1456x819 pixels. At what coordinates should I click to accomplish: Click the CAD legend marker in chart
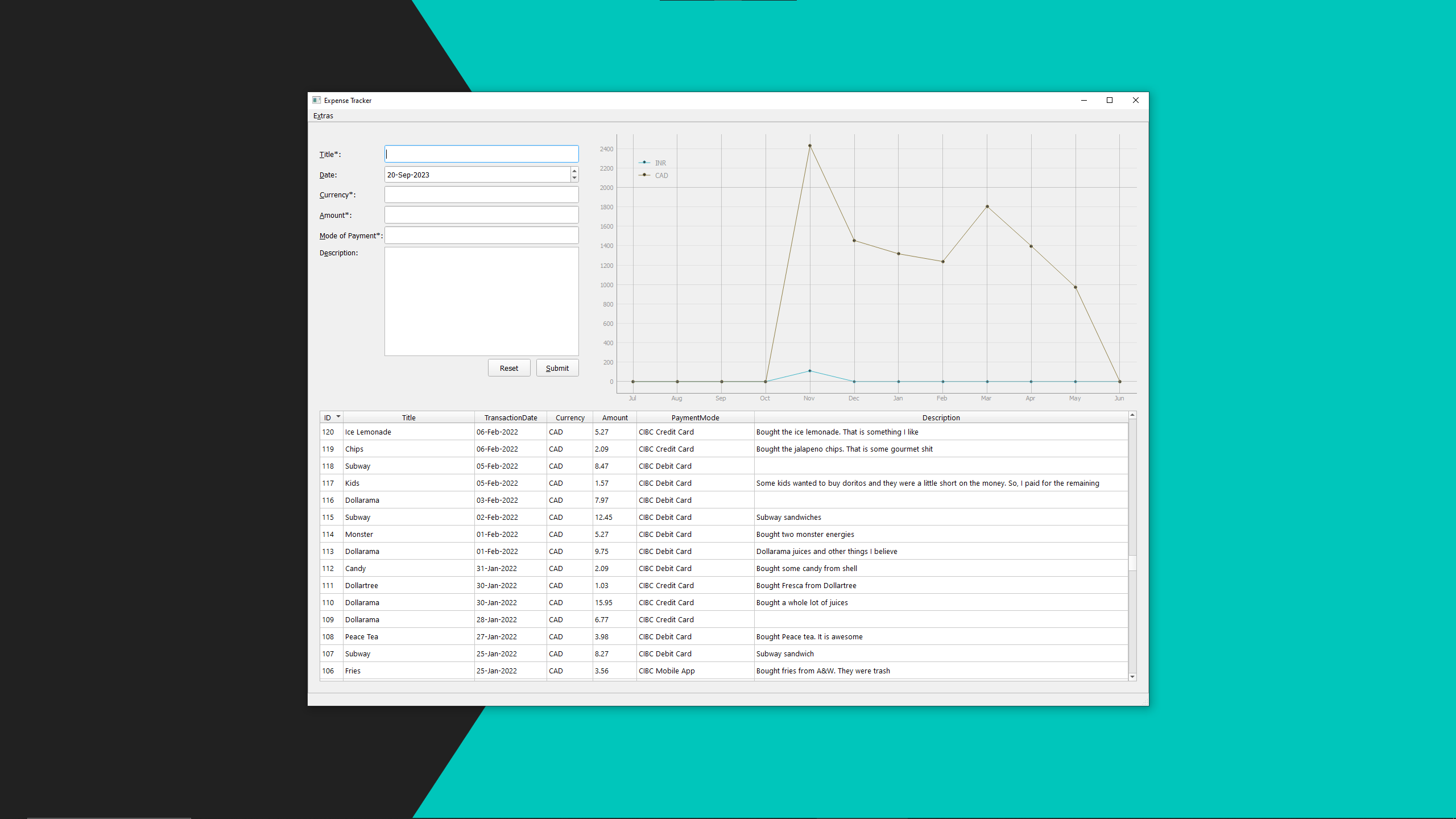(644, 175)
